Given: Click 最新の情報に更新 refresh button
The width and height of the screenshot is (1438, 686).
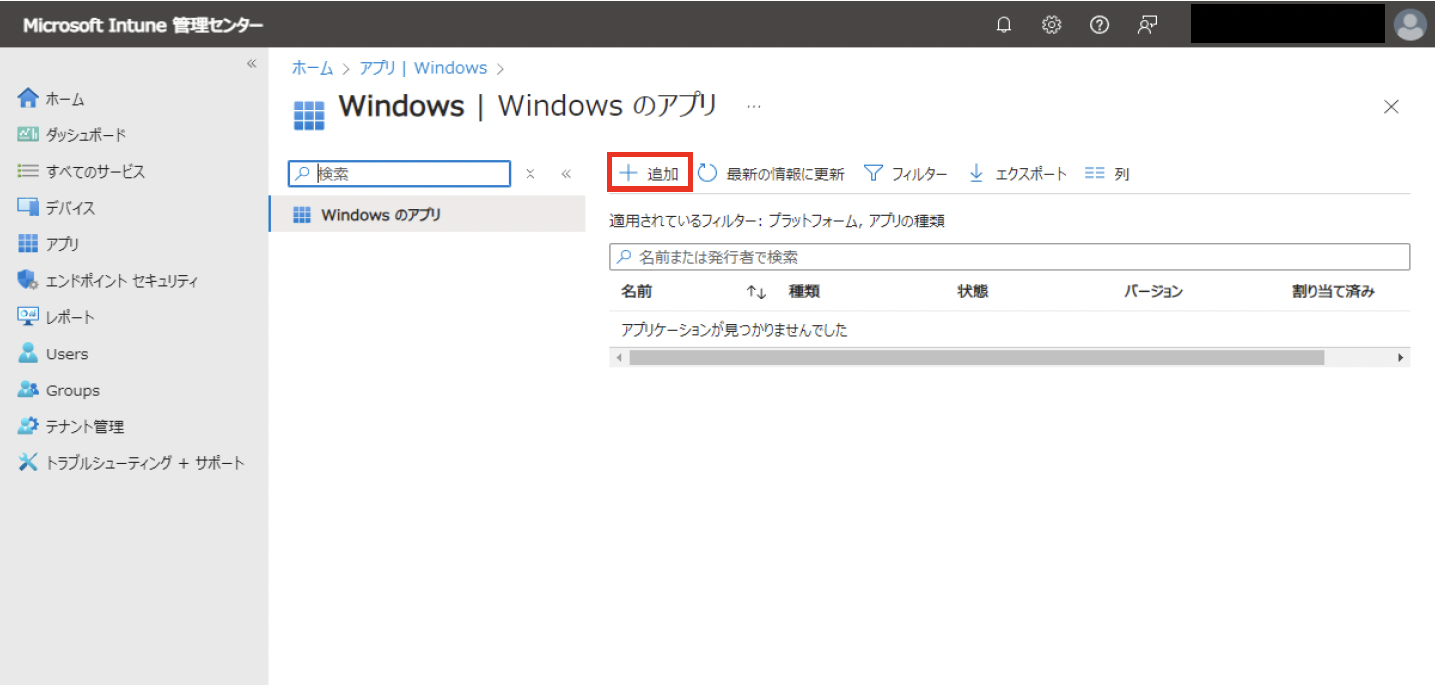Looking at the screenshot, I should [x=771, y=174].
